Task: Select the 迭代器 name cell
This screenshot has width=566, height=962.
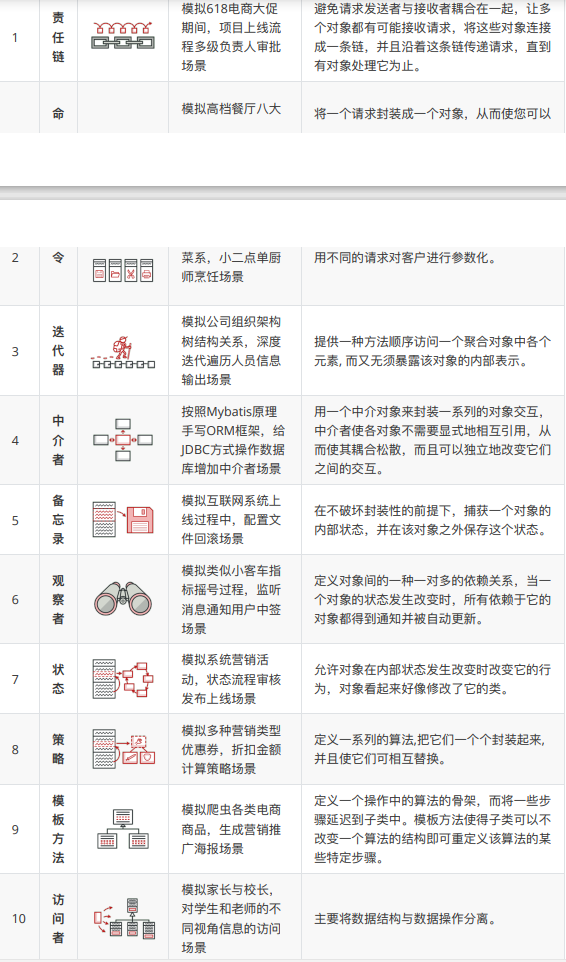Action: (58, 351)
